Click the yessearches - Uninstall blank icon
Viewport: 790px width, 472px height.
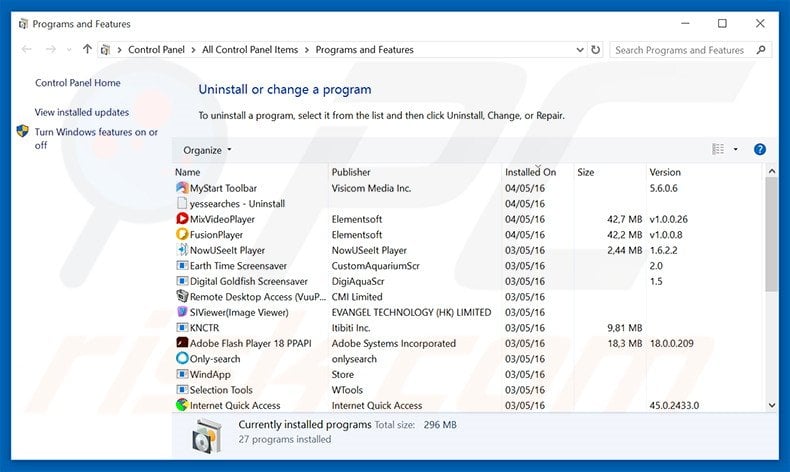coord(182,204)
